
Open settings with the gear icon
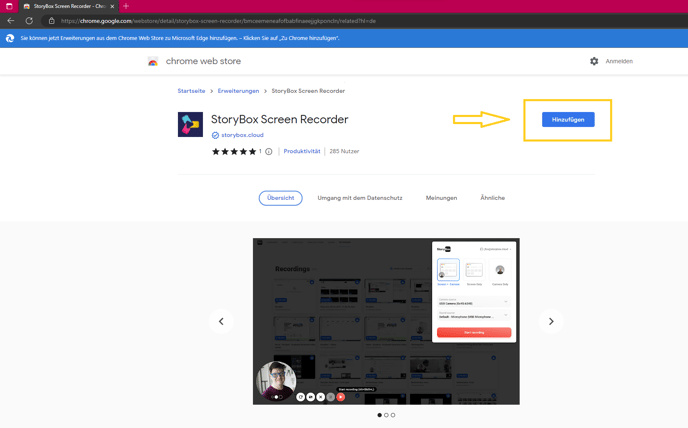[594, 61]
